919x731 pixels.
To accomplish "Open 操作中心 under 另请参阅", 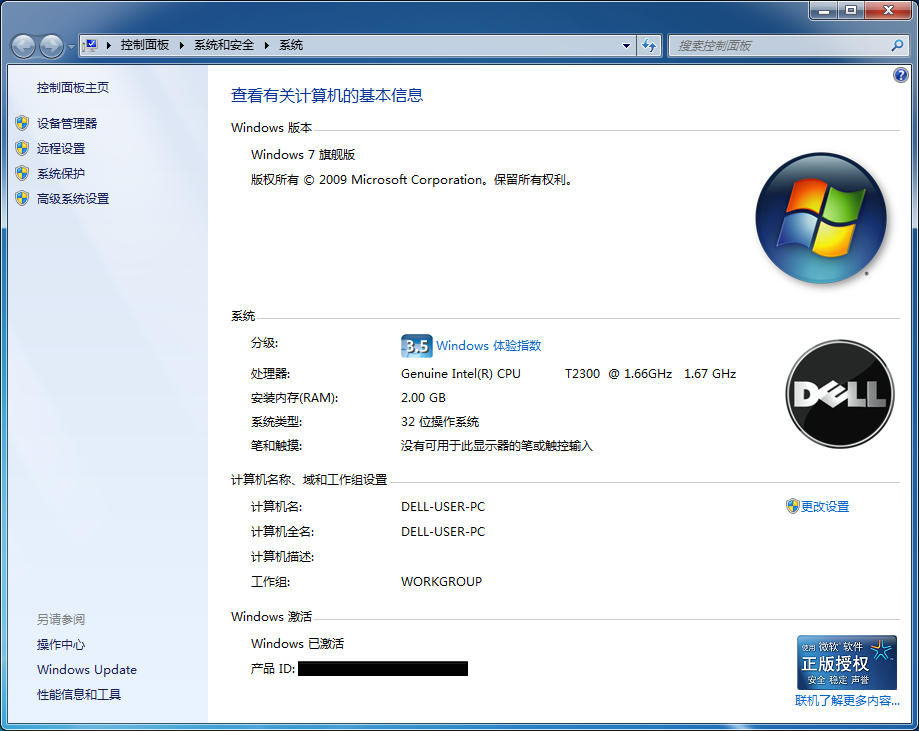I will click(x=61, y=644).
